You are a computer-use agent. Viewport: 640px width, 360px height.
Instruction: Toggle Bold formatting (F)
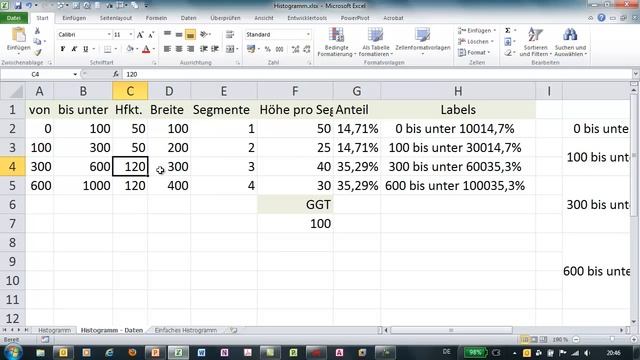click(62, 49)
